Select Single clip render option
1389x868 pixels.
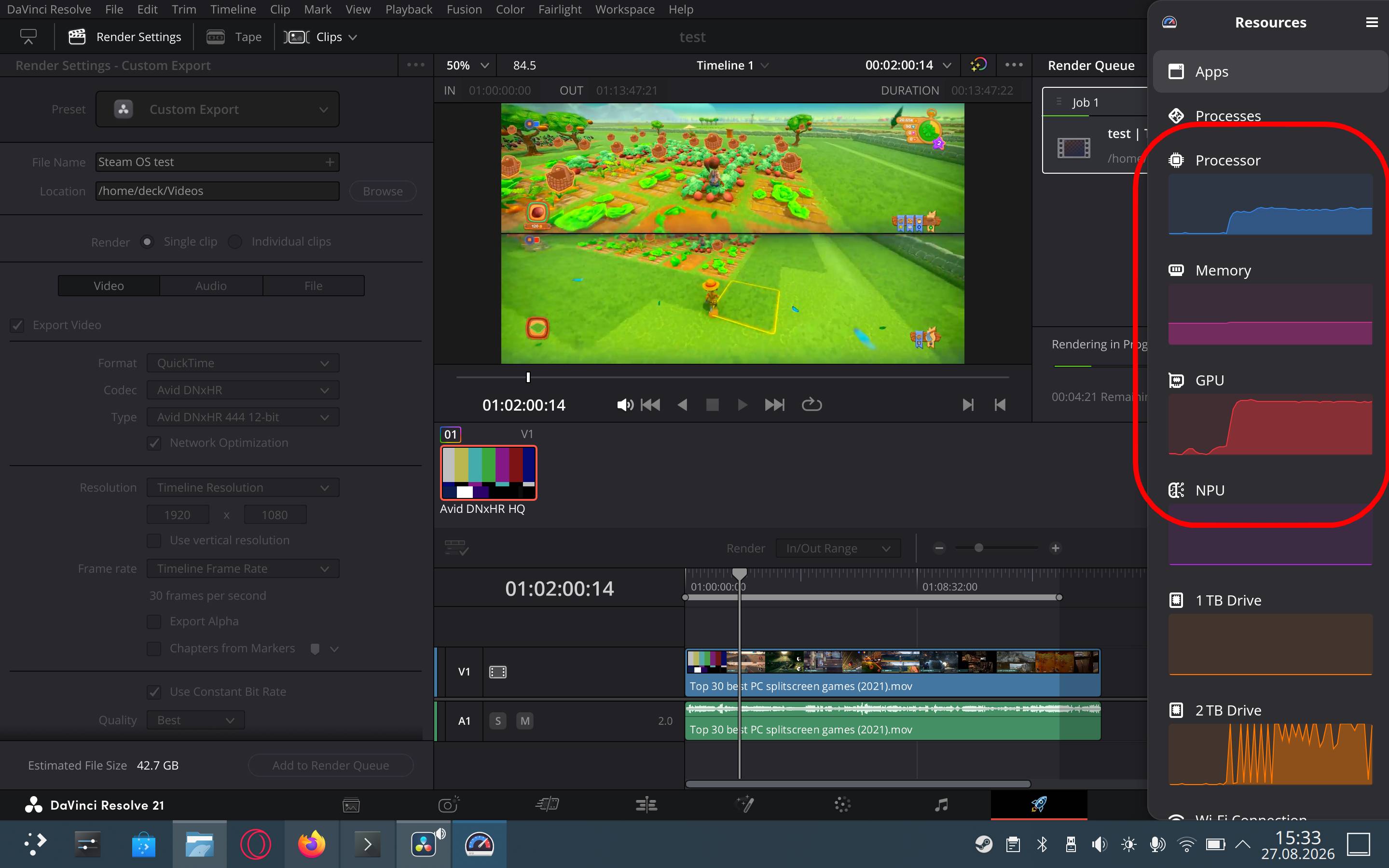click(x=148, y=242)
